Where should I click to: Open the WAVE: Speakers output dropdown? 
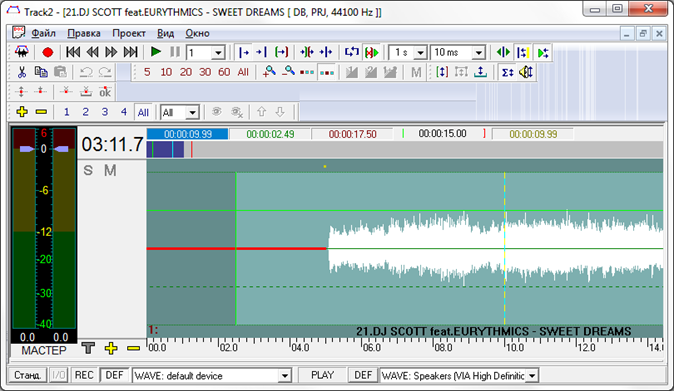coord(532,376)
